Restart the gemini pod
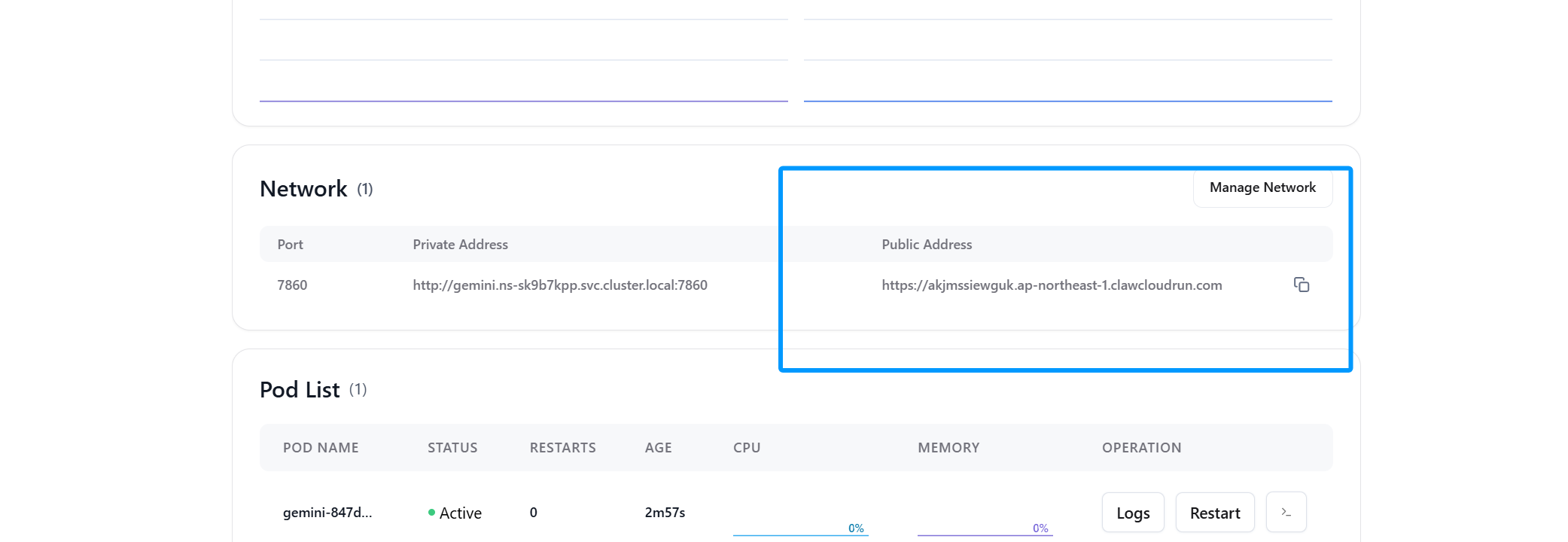Screen dimensions: 1568x542 [x=1214, y=513]
